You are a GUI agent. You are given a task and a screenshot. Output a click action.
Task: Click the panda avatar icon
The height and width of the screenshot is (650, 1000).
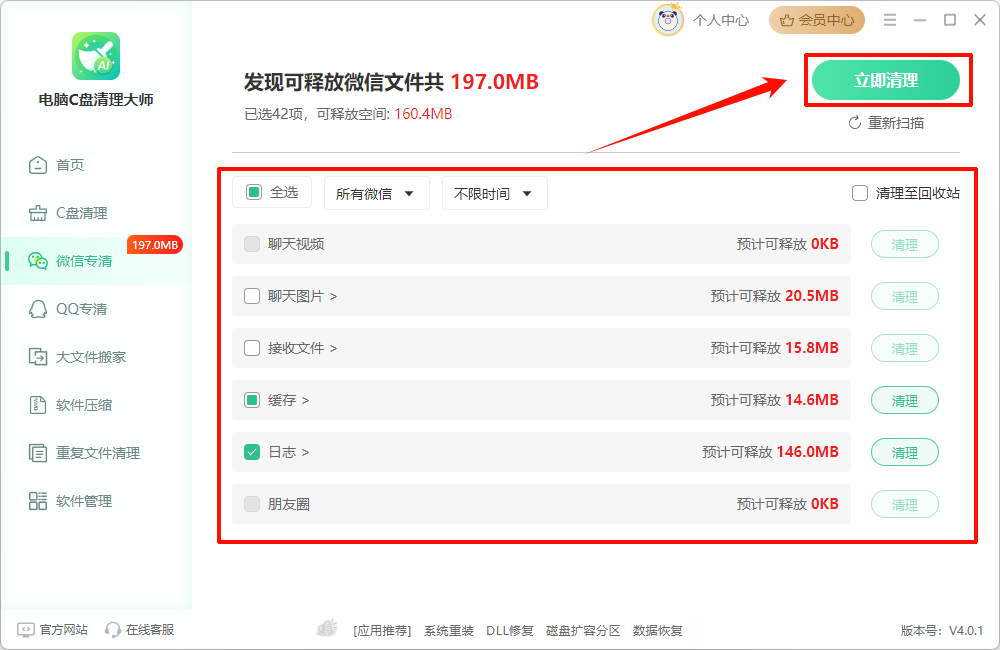(x=668, y=20)
